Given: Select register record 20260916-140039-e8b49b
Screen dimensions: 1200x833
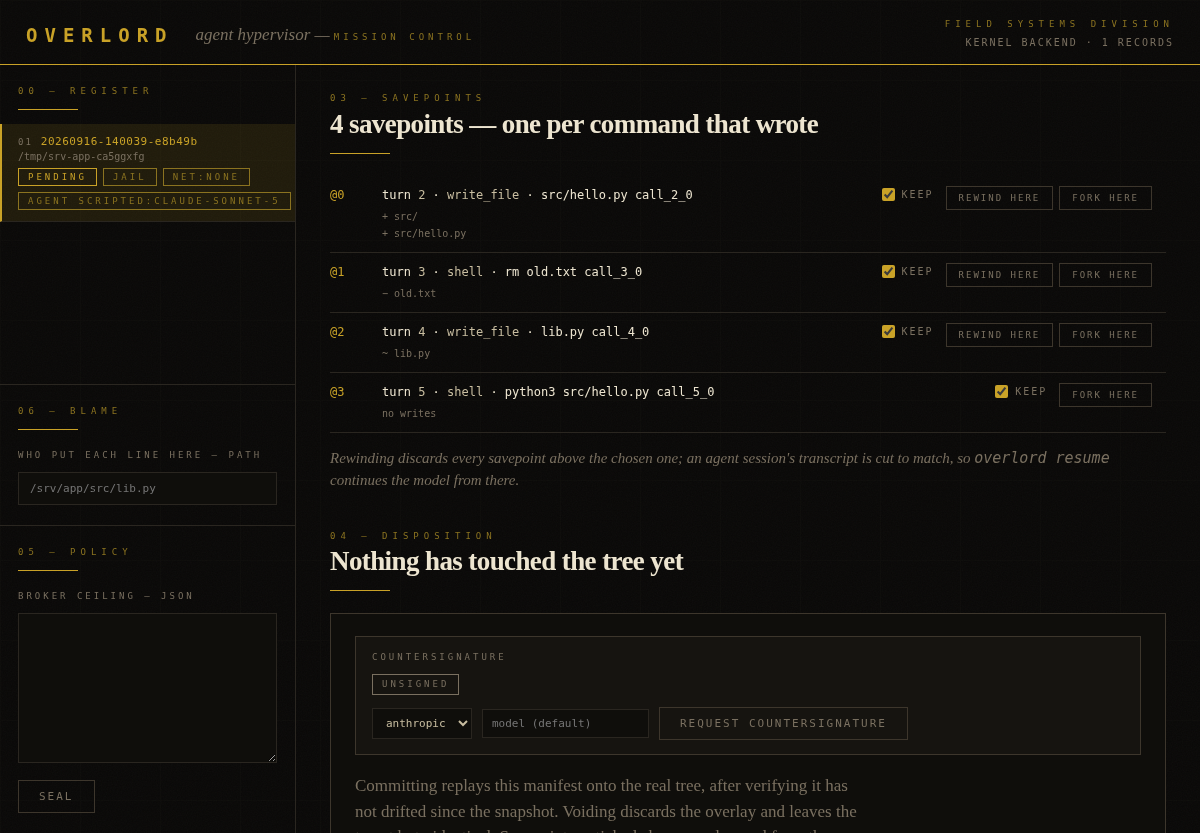Looking at the screenshot, I should click(147, 173).
